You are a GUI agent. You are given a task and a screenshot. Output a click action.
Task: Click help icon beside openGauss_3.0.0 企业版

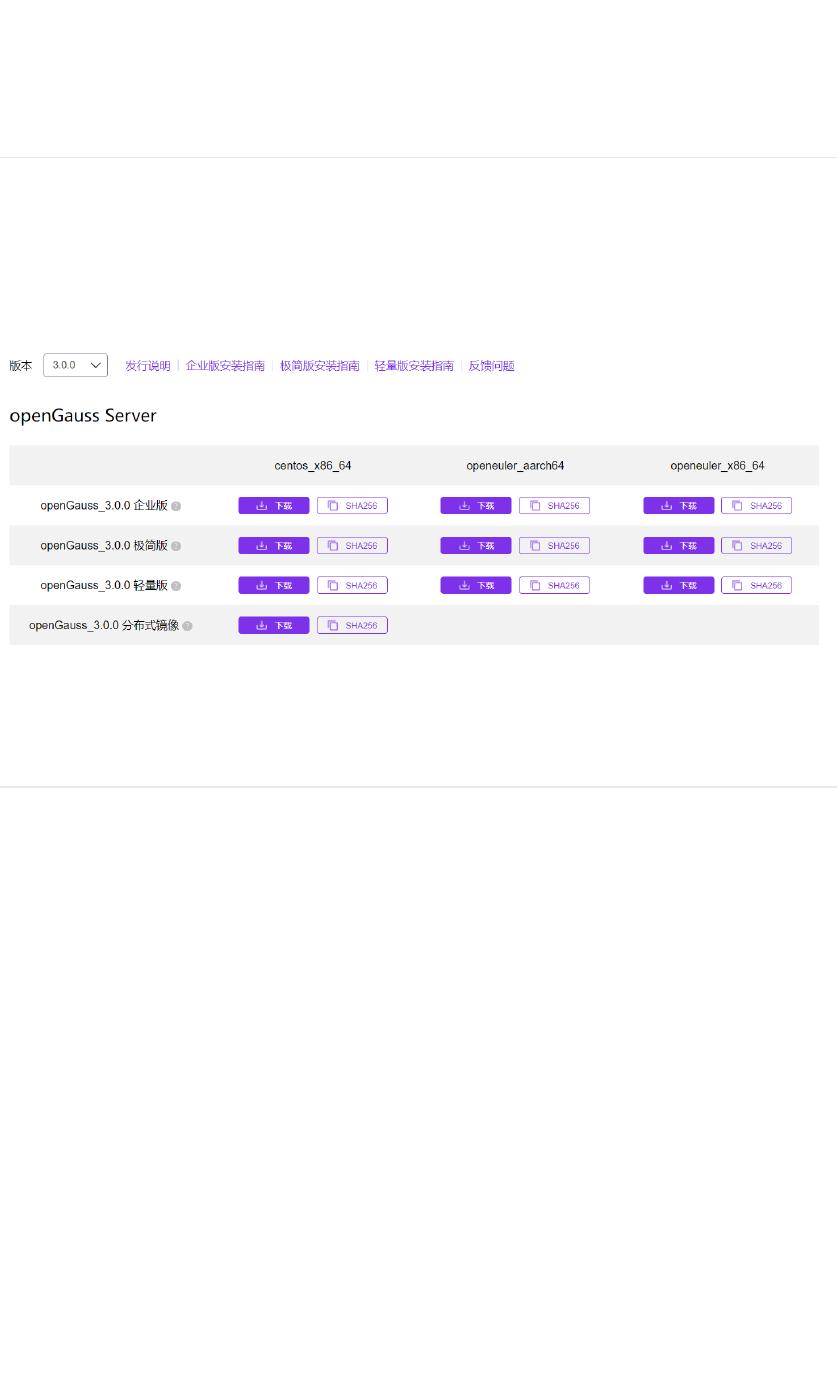tap(176, 506)
